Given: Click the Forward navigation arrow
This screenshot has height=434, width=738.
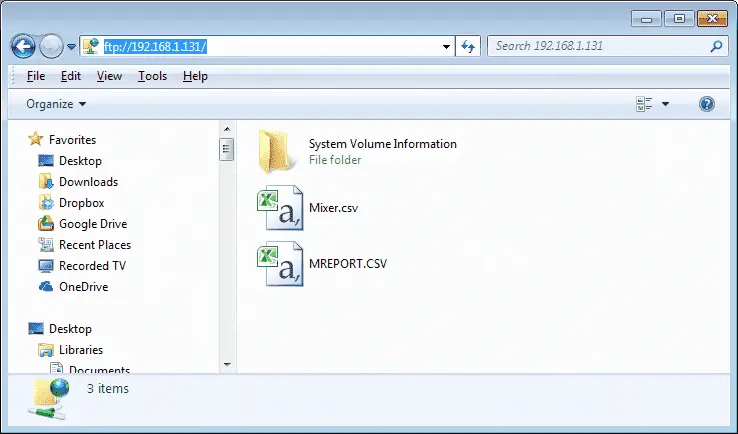Looking at the screenshot, I should click(51, 46).
